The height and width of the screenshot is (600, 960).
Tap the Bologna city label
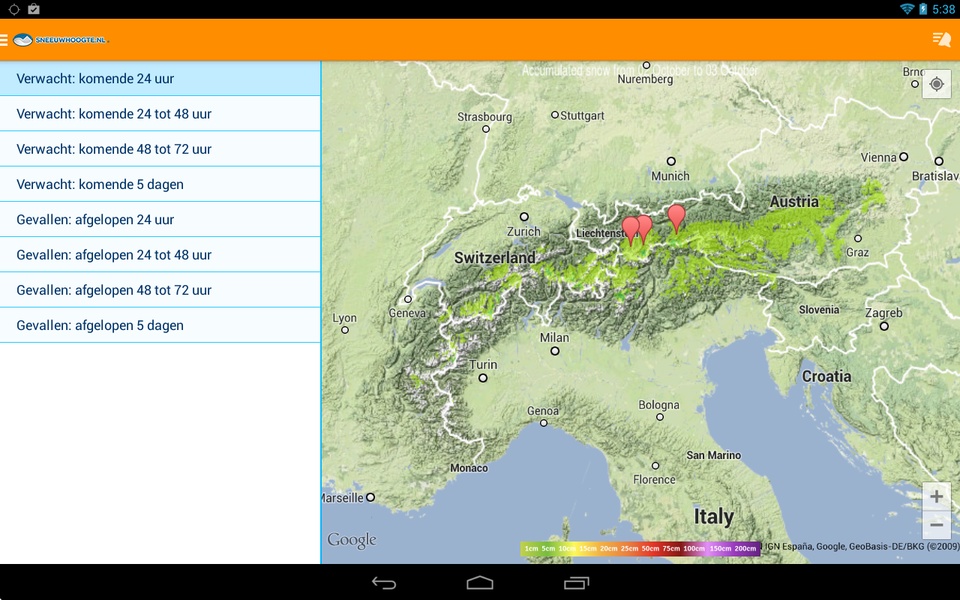click(659, 405)
